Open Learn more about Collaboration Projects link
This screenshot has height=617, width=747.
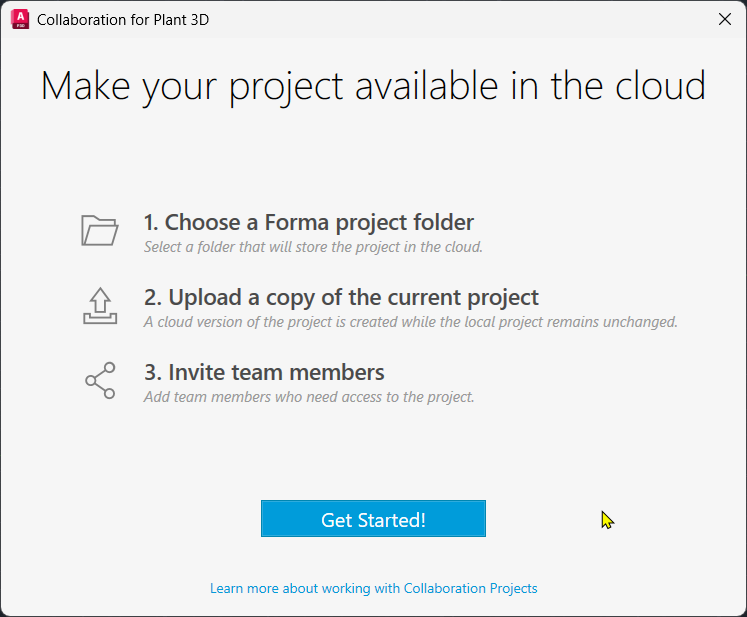[x=374, y=588]
